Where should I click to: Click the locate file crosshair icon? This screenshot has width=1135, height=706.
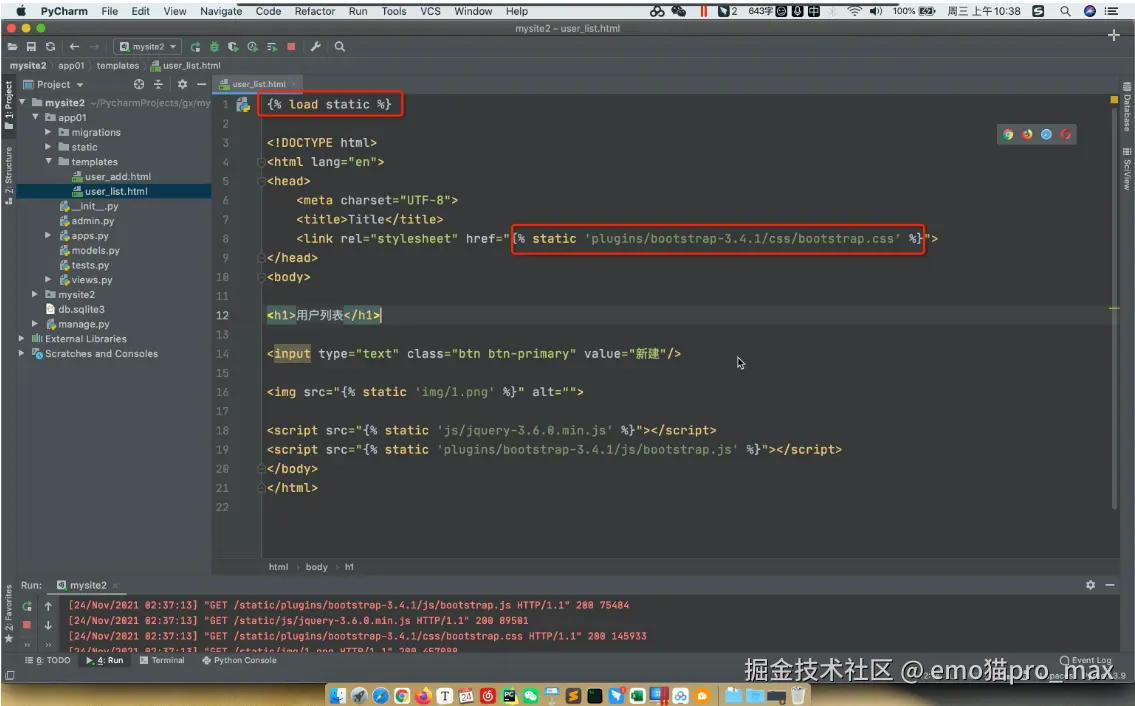pos(139,84)
